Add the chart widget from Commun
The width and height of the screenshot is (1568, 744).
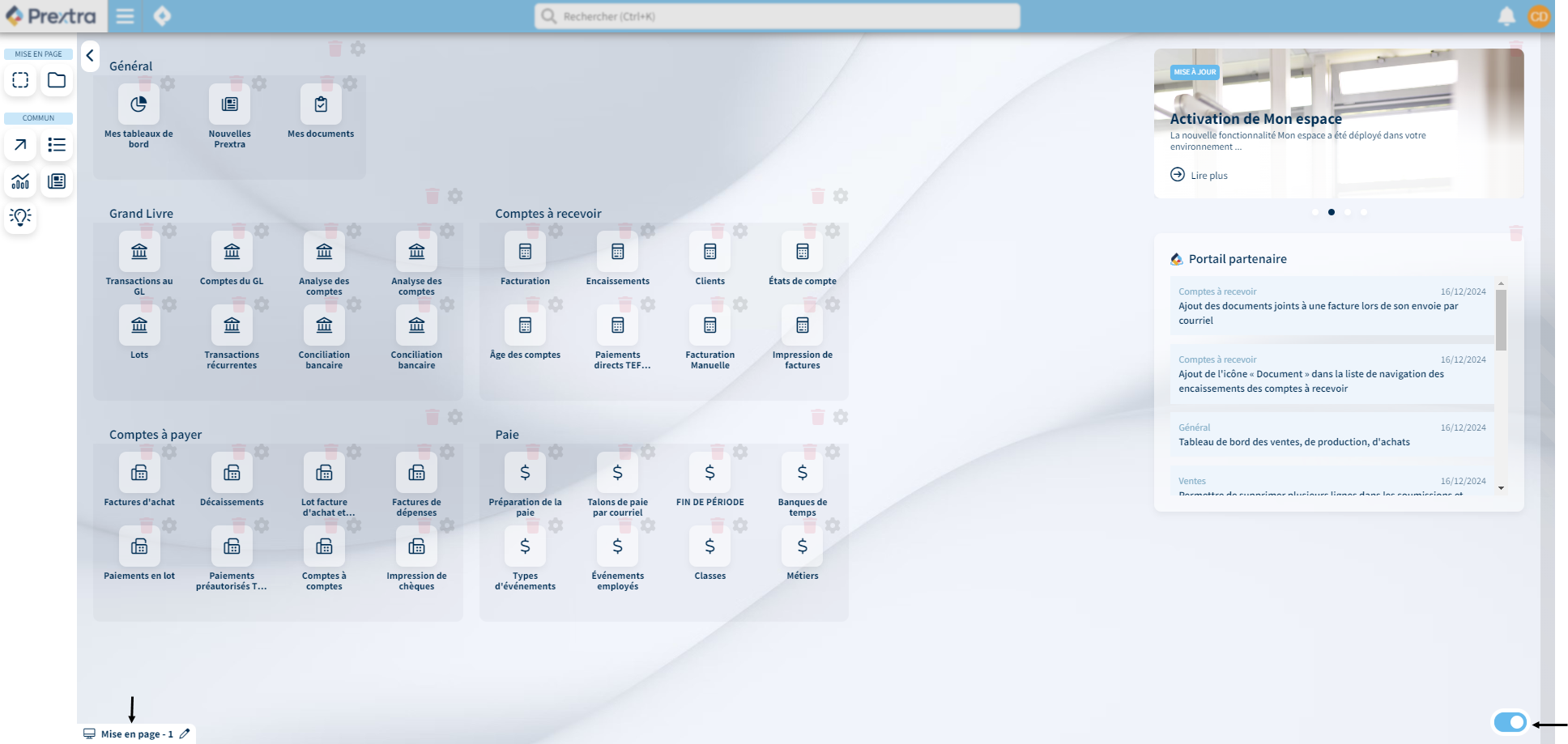pyautogui.click(x=20, y=181)
